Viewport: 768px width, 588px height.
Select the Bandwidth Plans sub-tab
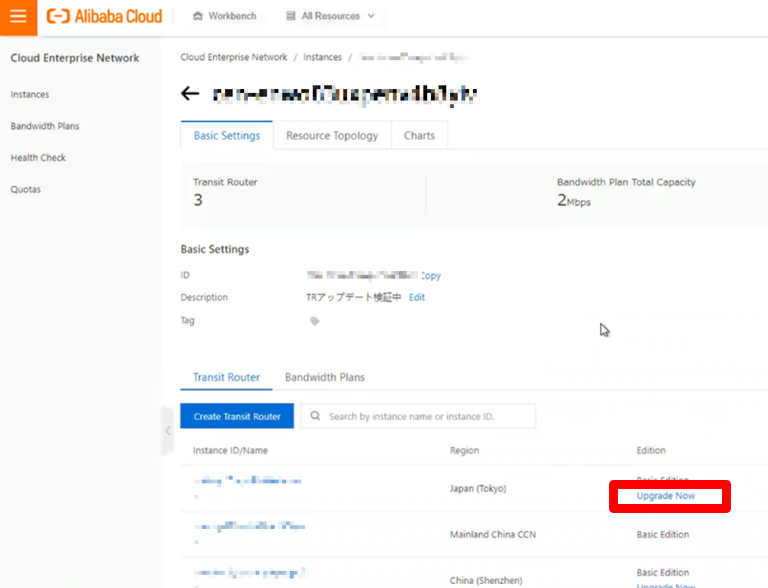tap(325, 377)
